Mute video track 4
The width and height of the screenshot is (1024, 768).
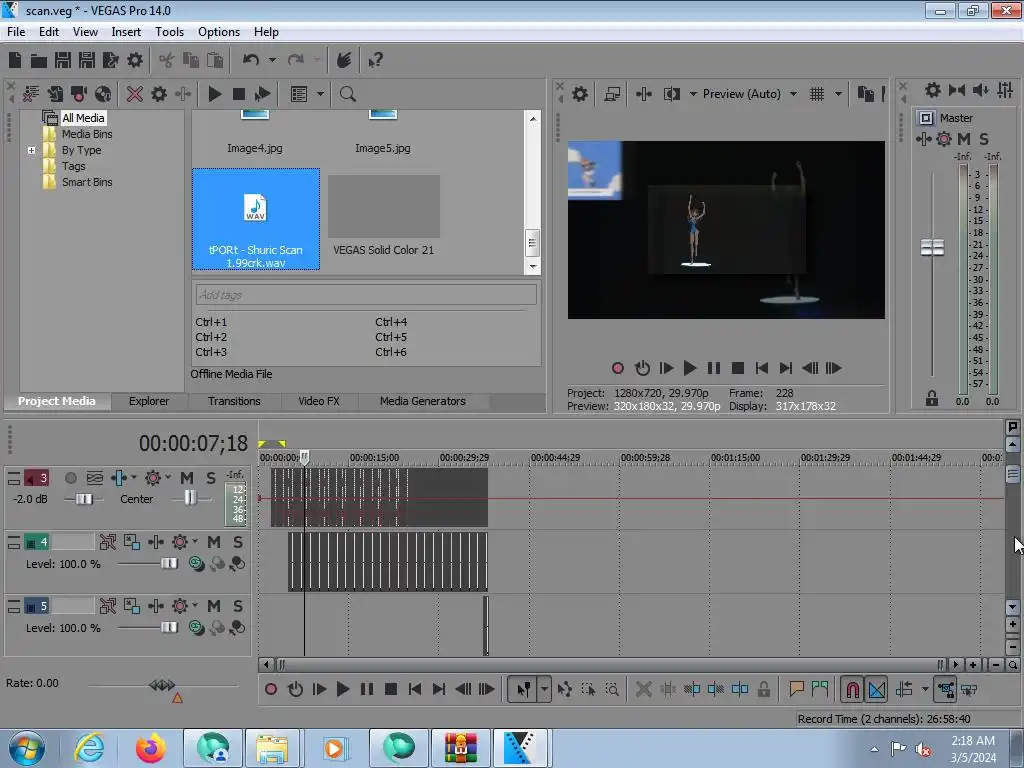click(x=214, y=542)
